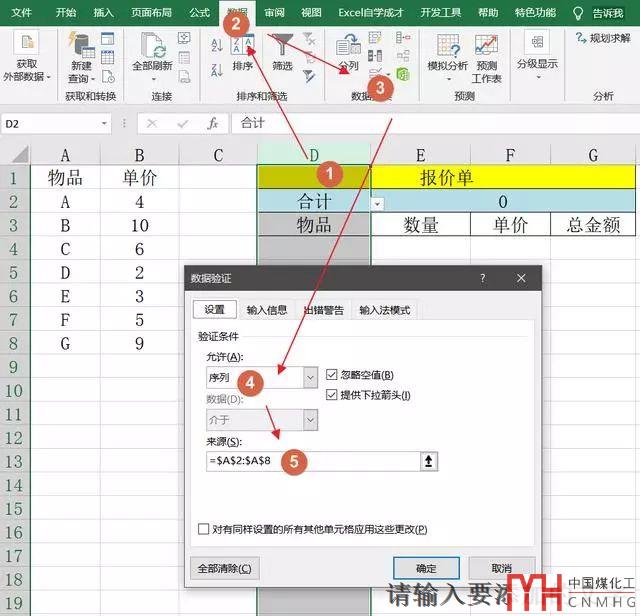Click the Clear filter icon
Viewport: 640px width, 616px height.
[x=309, y=39]
